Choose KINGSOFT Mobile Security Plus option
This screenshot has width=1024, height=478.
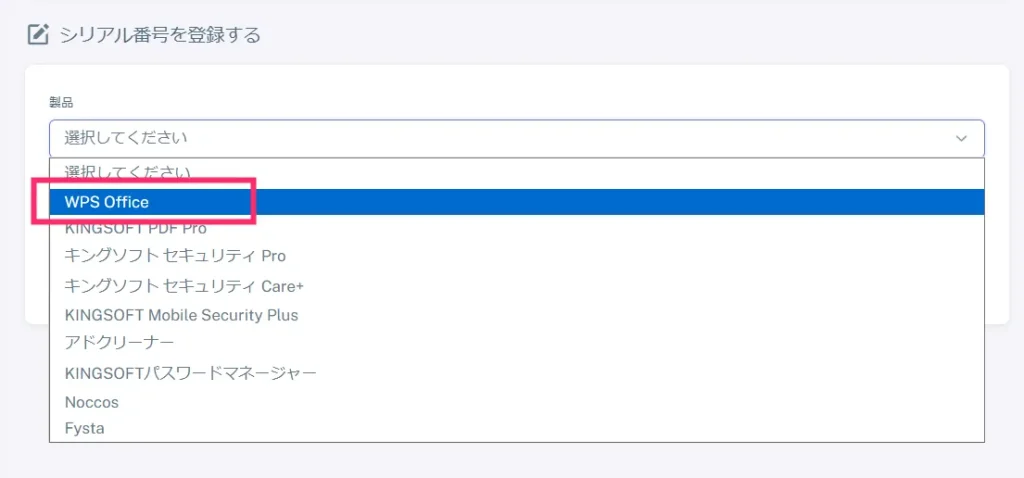182,315
